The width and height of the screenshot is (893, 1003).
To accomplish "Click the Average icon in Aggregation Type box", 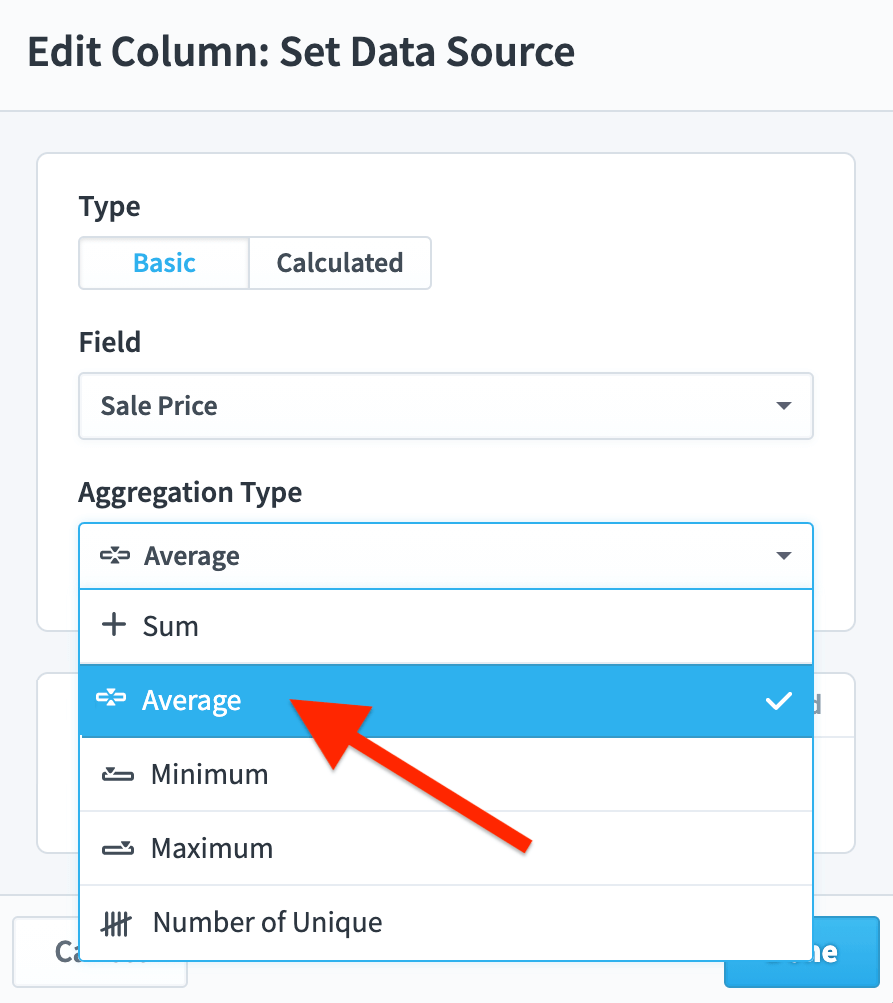I will click(115, 555).
